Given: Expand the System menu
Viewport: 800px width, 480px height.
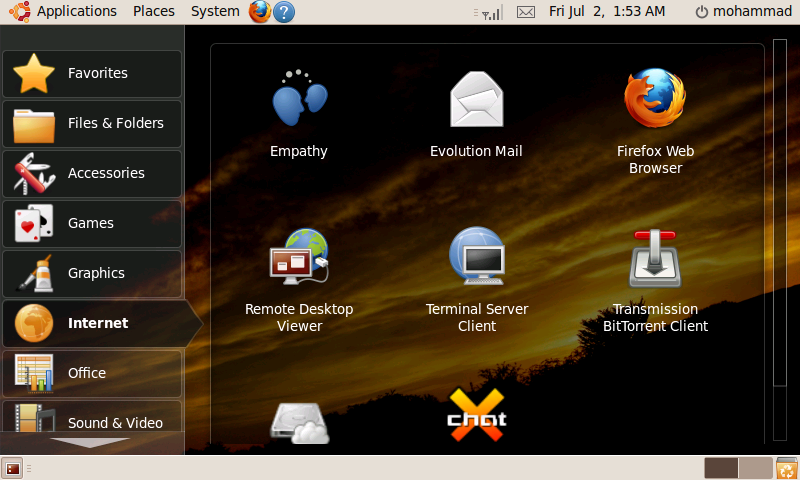Looking at the screenshot, I should click(x=215, y=12).
